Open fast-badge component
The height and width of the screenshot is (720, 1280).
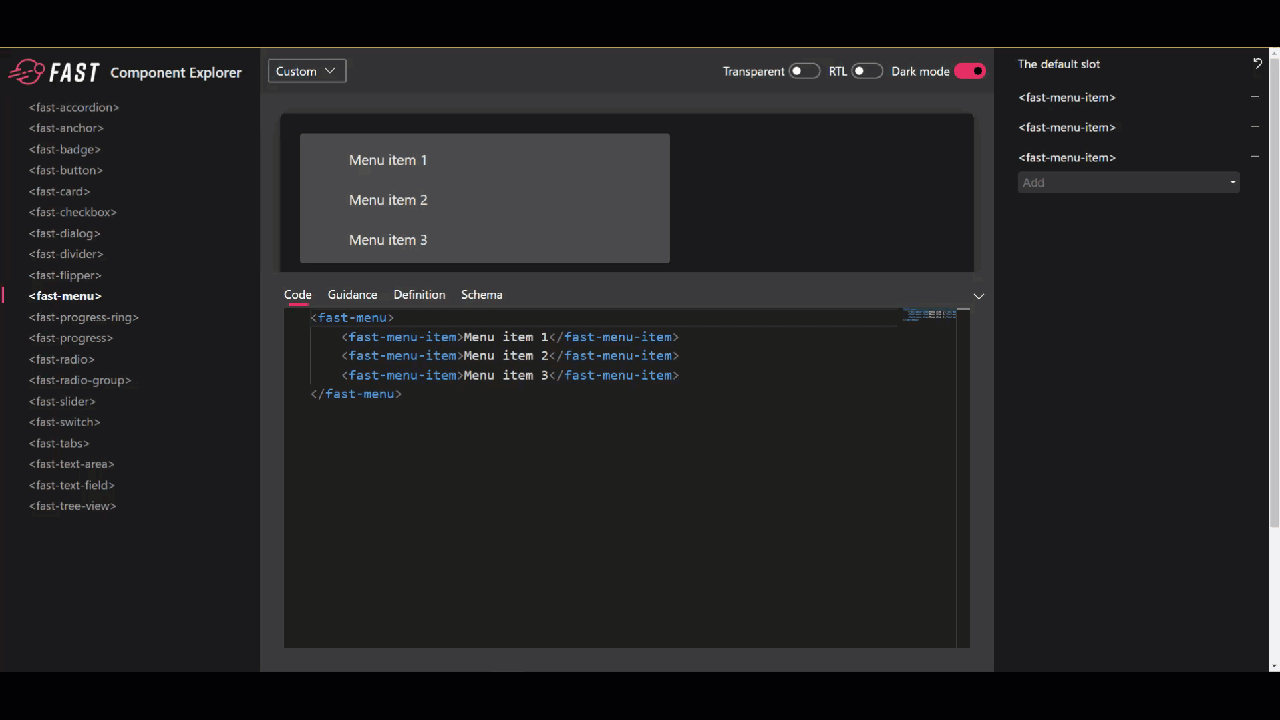click(65, 149)
